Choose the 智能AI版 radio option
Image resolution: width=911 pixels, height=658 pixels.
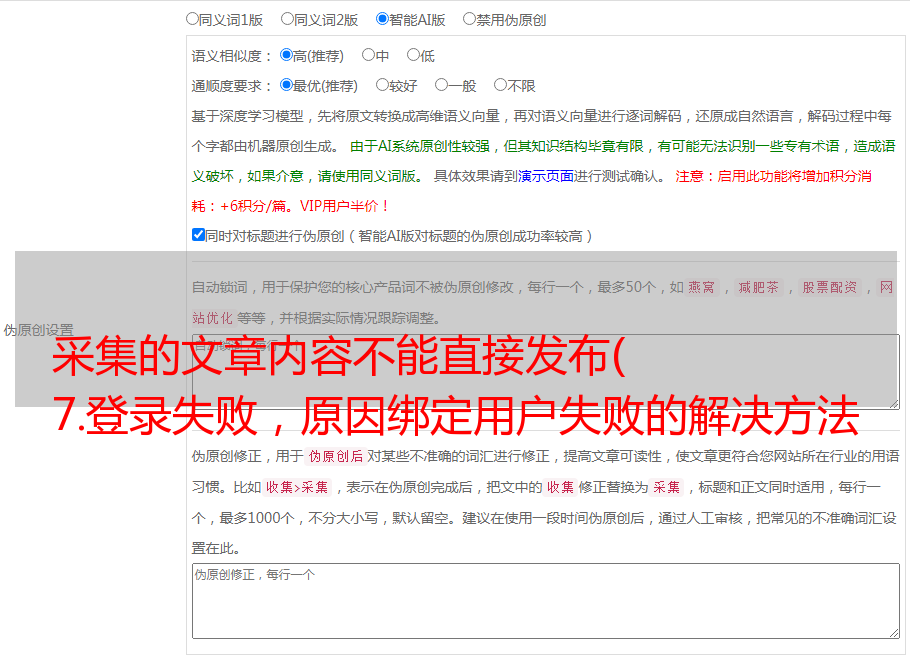[382, 19]
